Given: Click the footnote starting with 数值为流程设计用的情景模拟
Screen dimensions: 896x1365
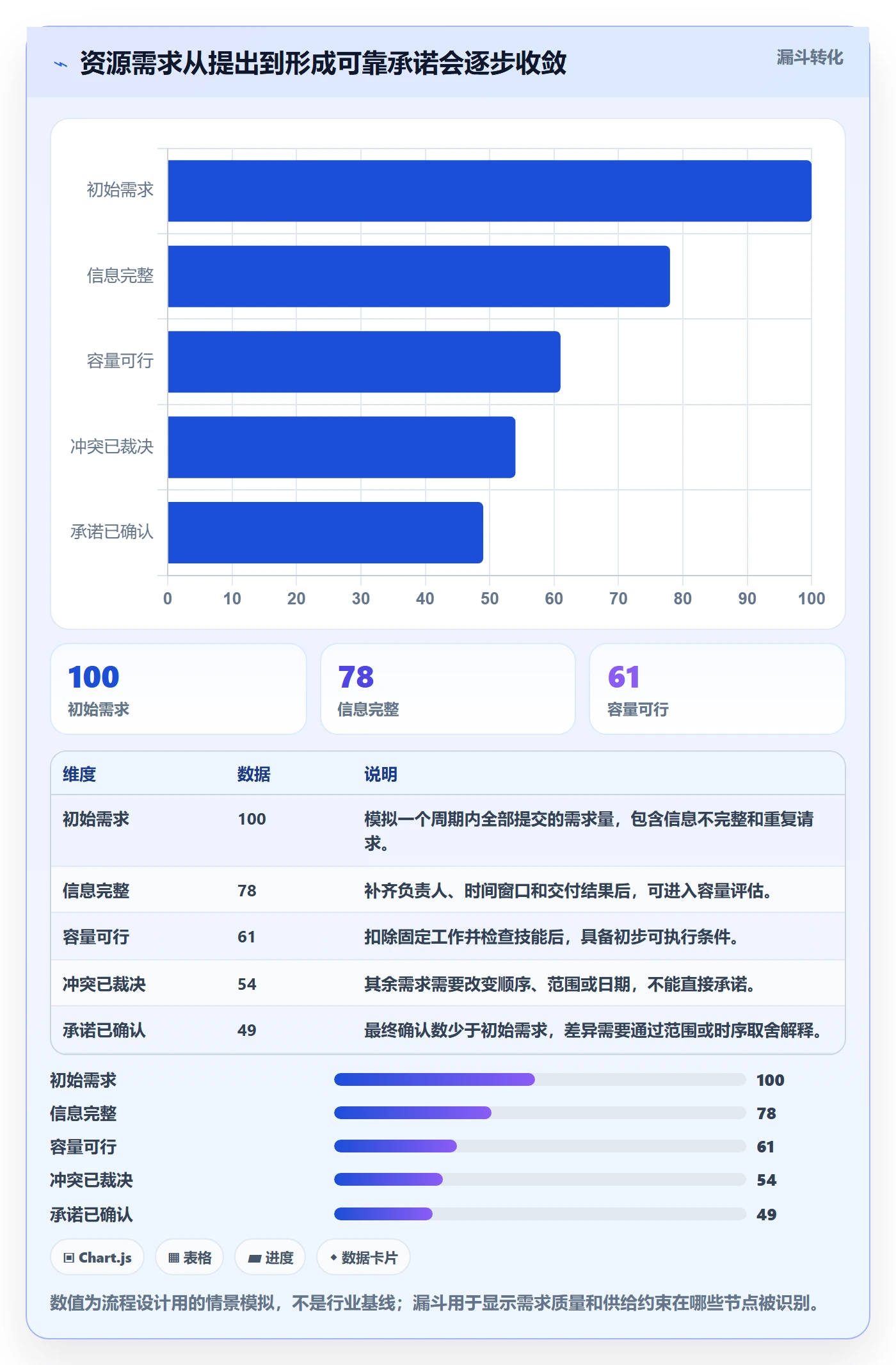Looking at the screenshot, I should pos(435,1302).
